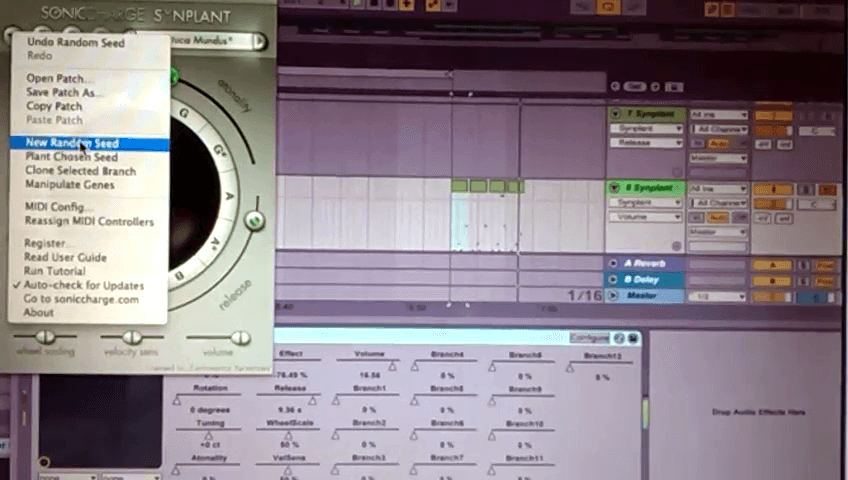Click the velocity sens slider knob
This screenshot has width=848, height=480.
(132, 338)
